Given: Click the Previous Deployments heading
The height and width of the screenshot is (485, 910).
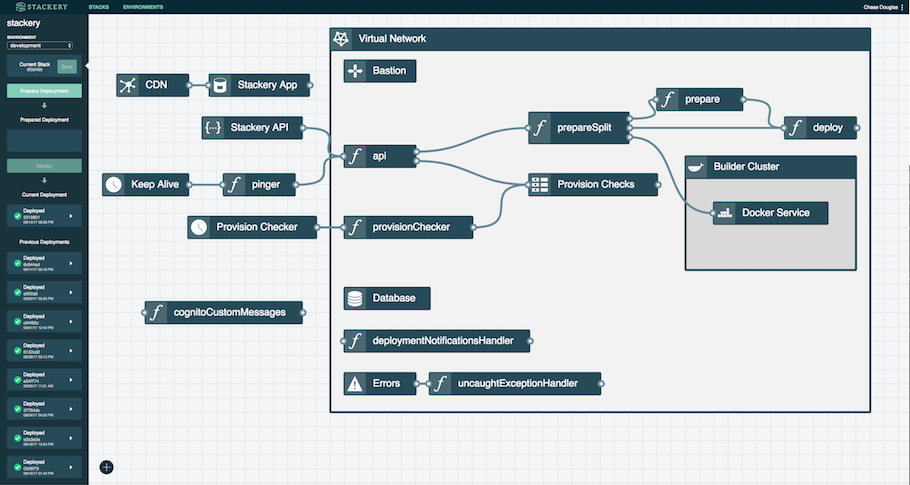Looking at the screenshot, I should (x=44, y=242).
